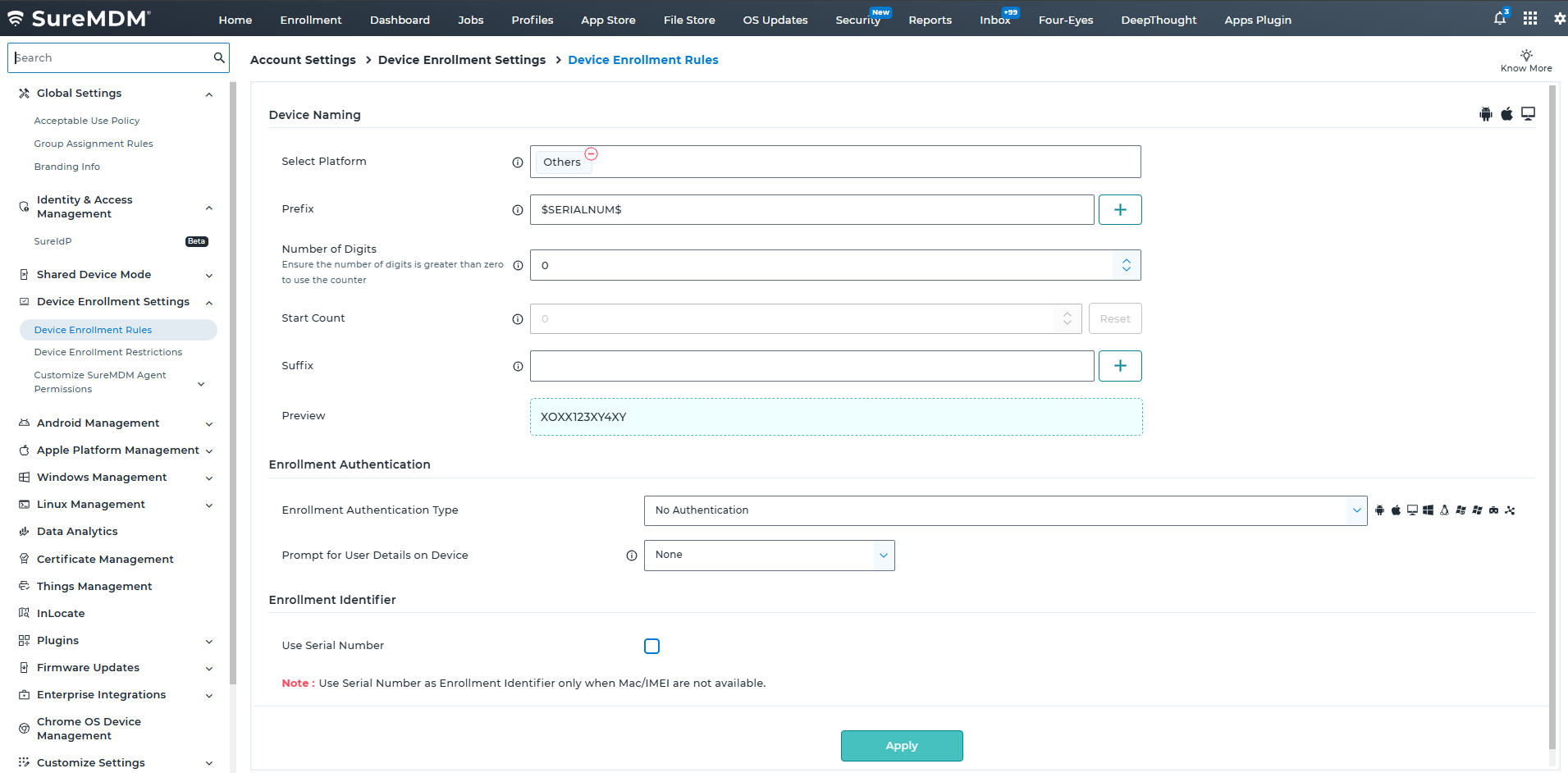The image size is (1568, 773).
Task: Click the search magnifier icon
Action: coord(219,57)
